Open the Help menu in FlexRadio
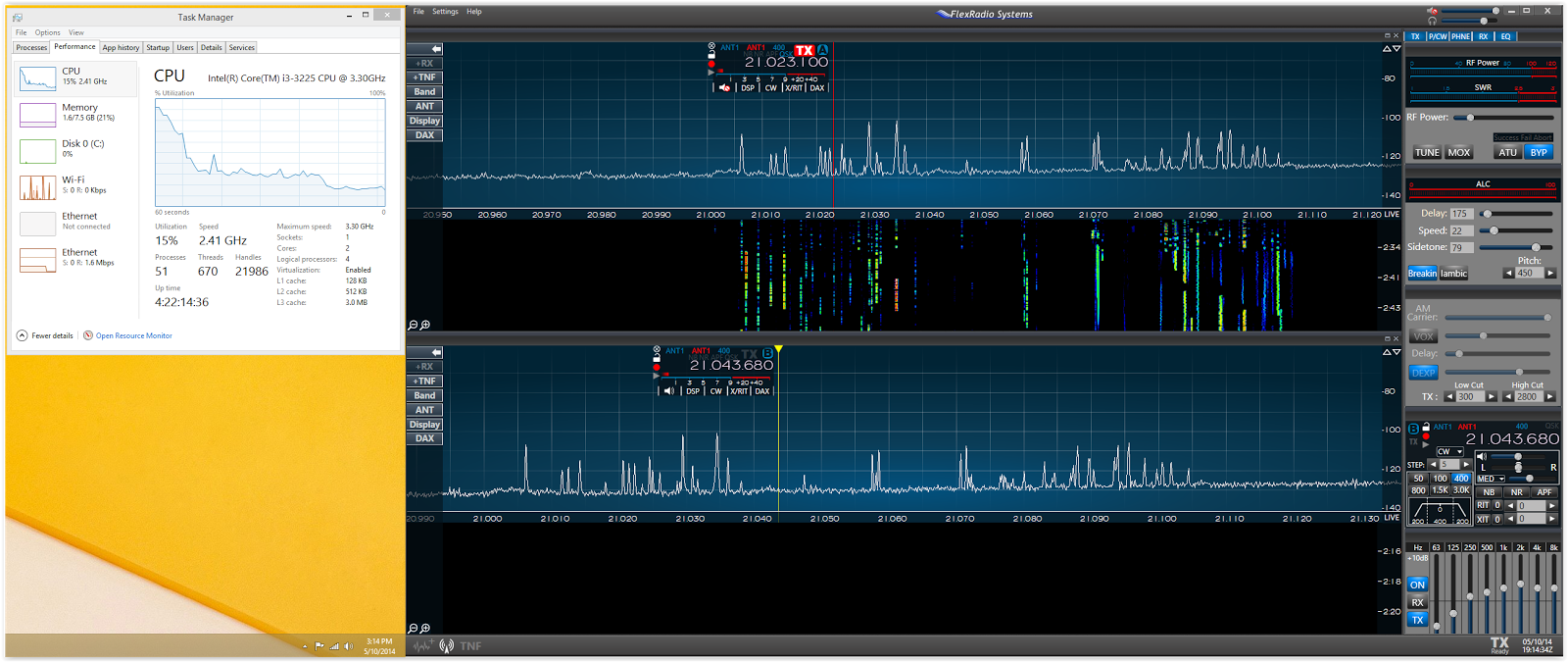This screenshot has height=662, width=1568. (474, 12)
